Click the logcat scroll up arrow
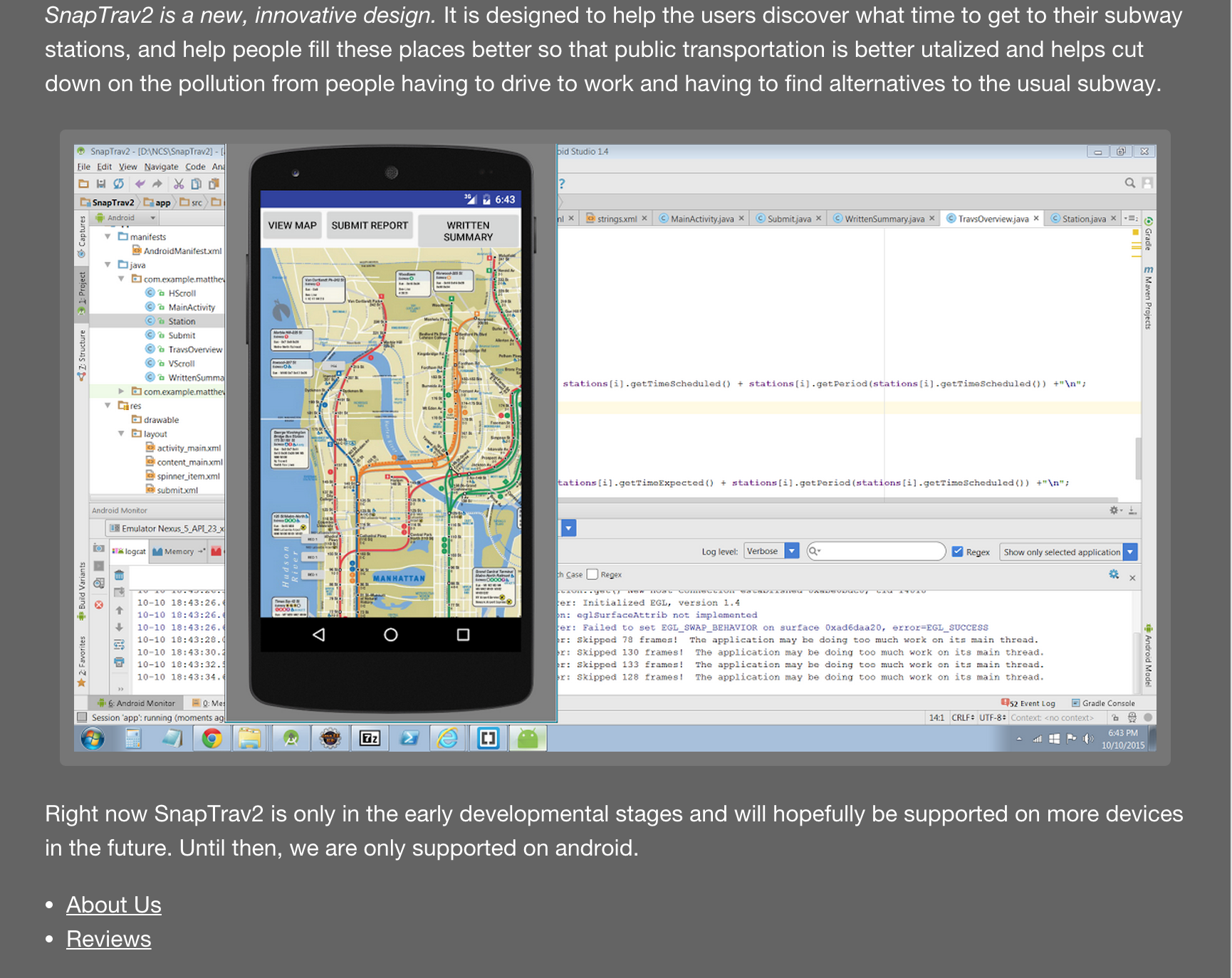 pyautogui.click(x=119, y=610)
